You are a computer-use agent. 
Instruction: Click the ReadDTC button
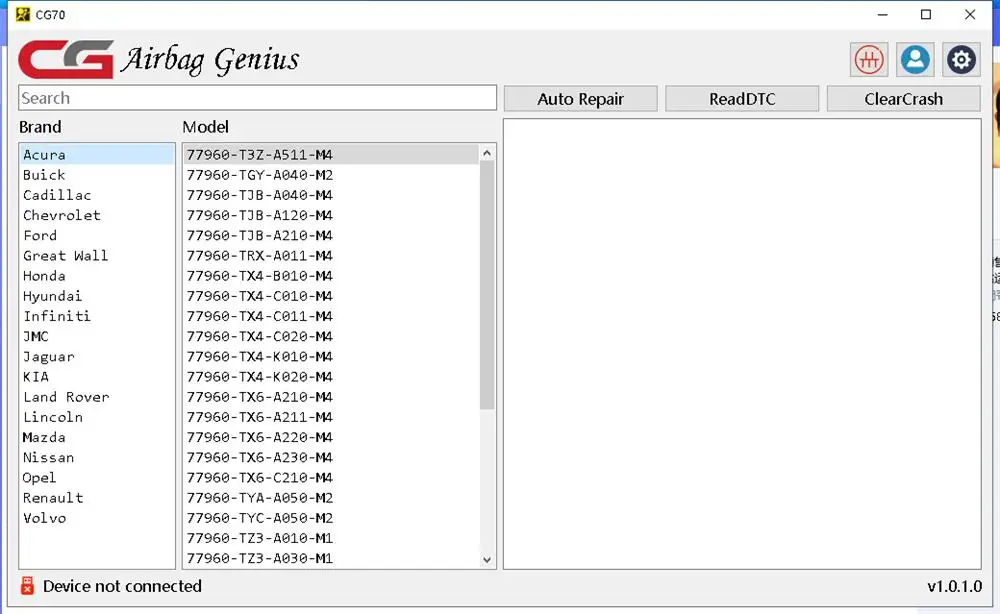[742, 99]
